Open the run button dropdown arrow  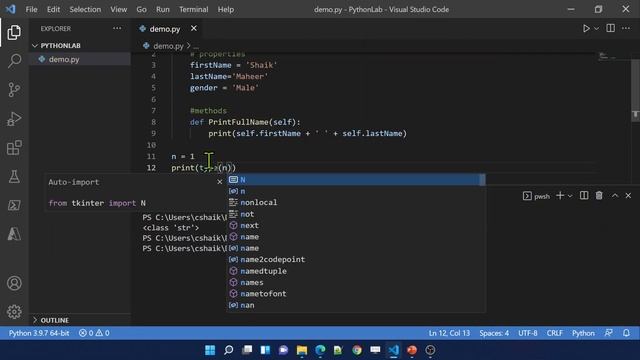596,29
